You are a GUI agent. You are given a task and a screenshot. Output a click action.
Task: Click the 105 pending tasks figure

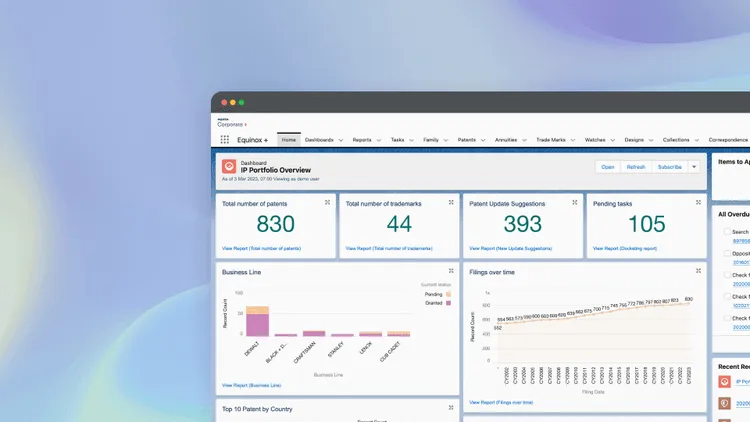[x=647, y=224]
